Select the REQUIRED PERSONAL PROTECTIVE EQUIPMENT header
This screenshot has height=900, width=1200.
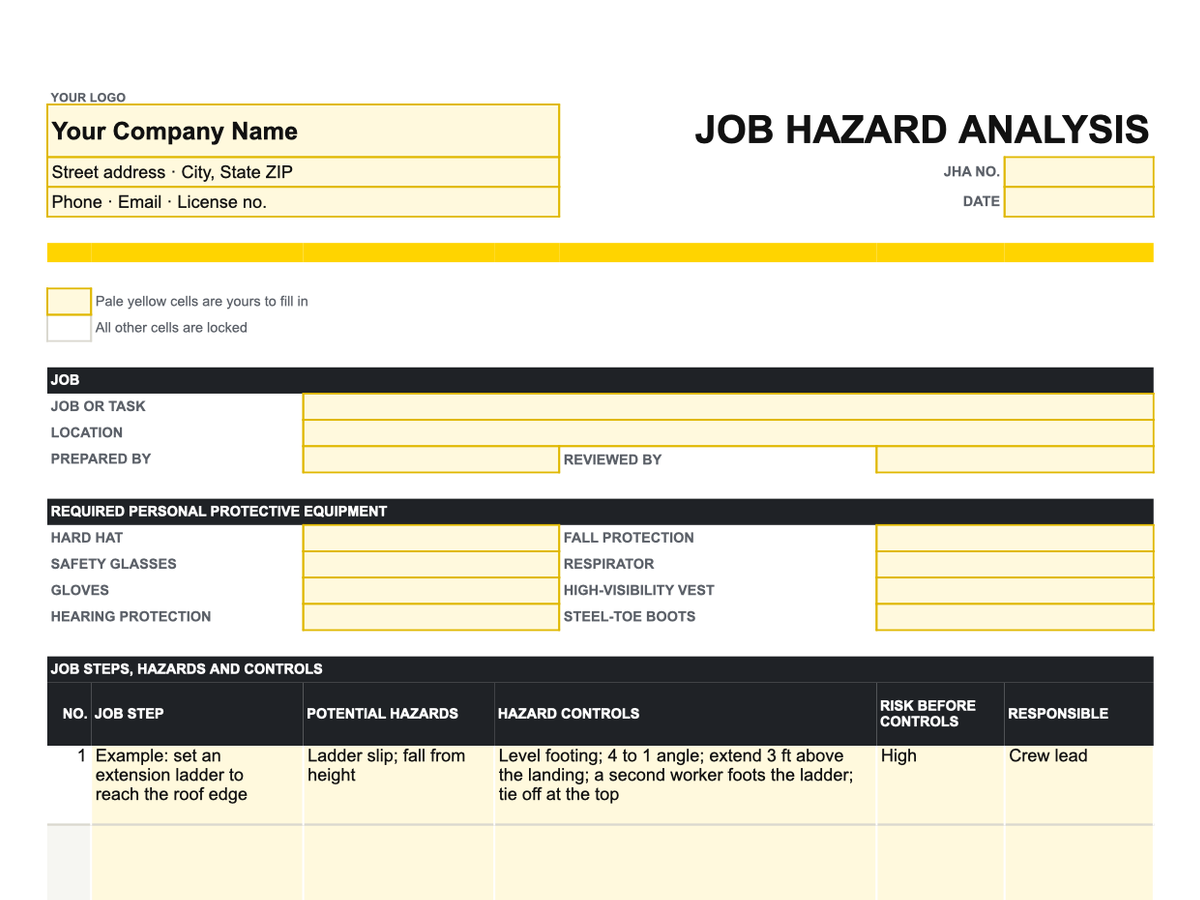(x=600, y=511)
